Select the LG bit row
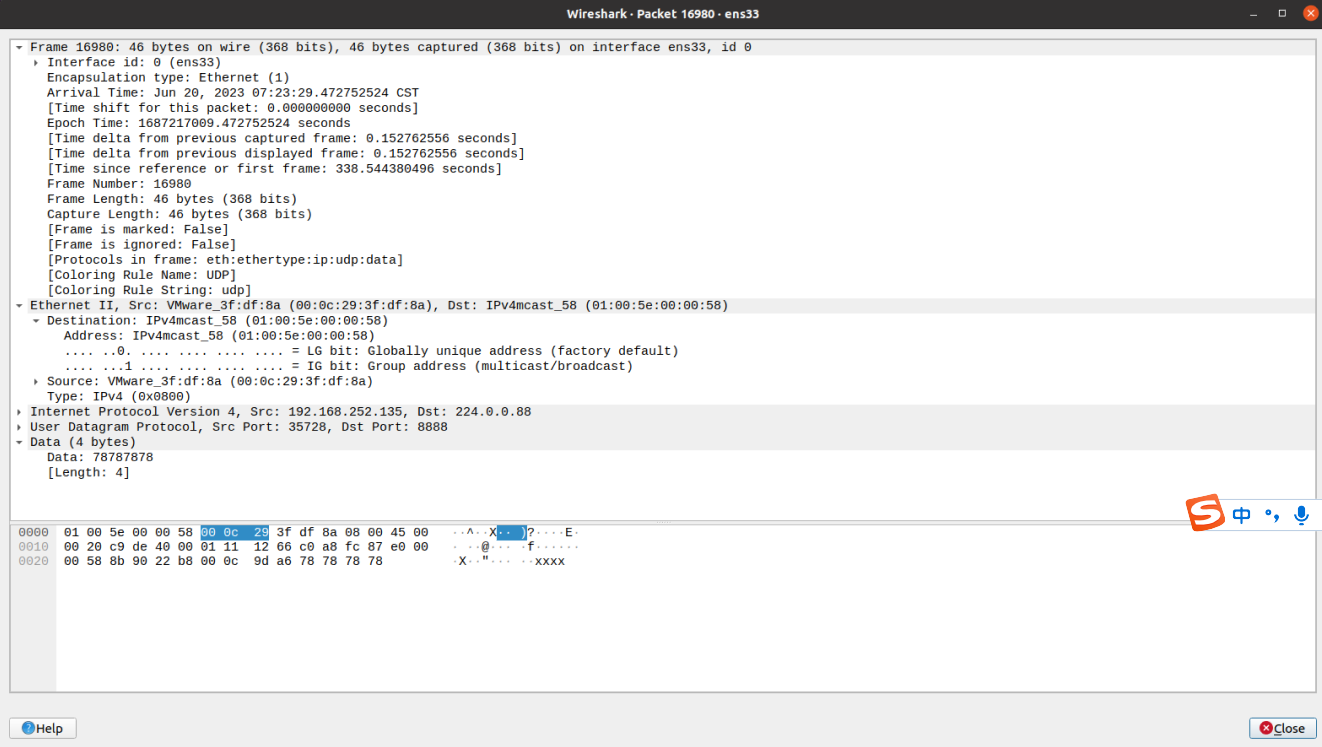This screenshot has width=1322, height=747. pyautogui.click(x=664, y=351)
